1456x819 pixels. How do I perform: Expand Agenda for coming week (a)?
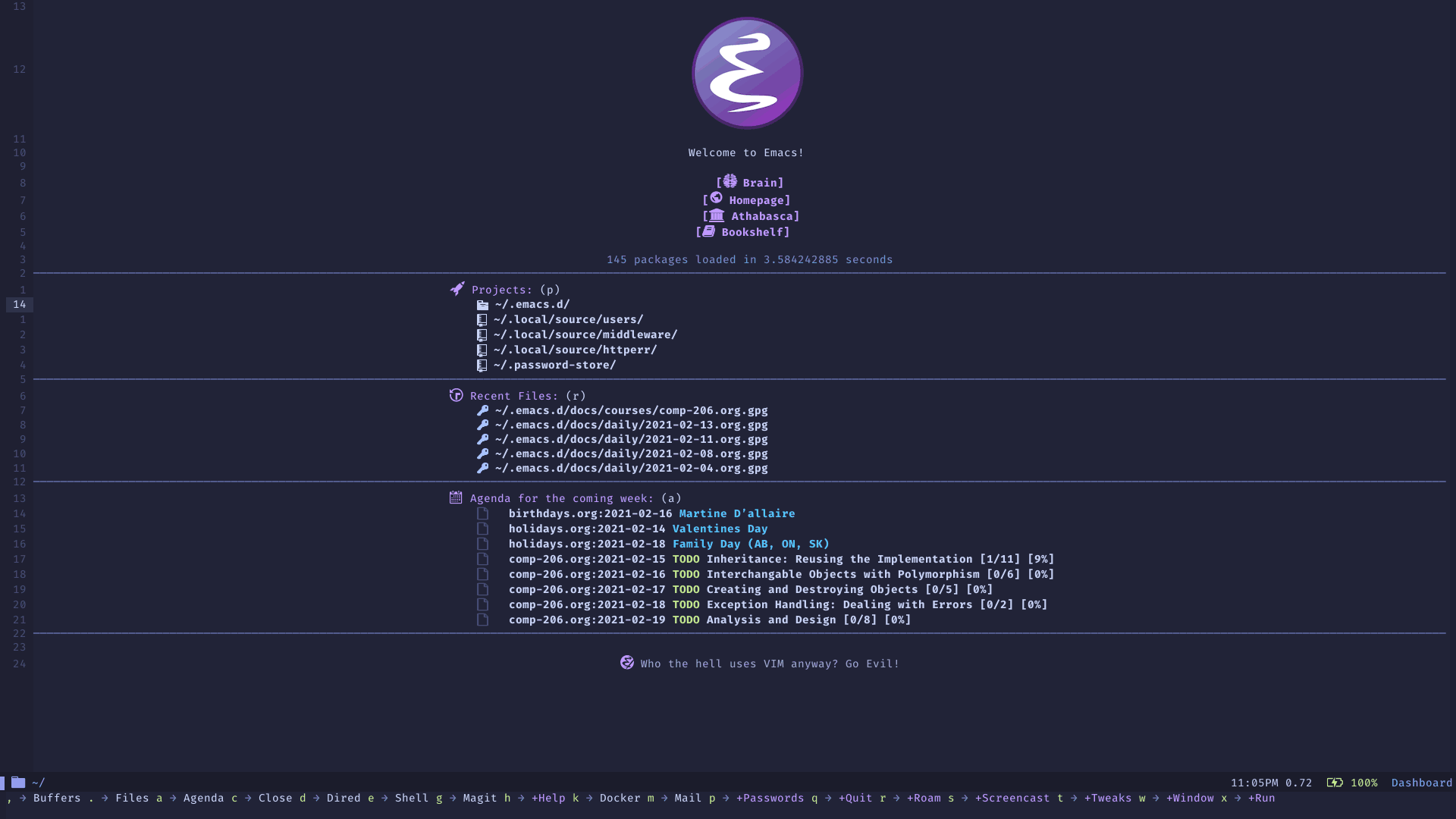pos(561,498)
